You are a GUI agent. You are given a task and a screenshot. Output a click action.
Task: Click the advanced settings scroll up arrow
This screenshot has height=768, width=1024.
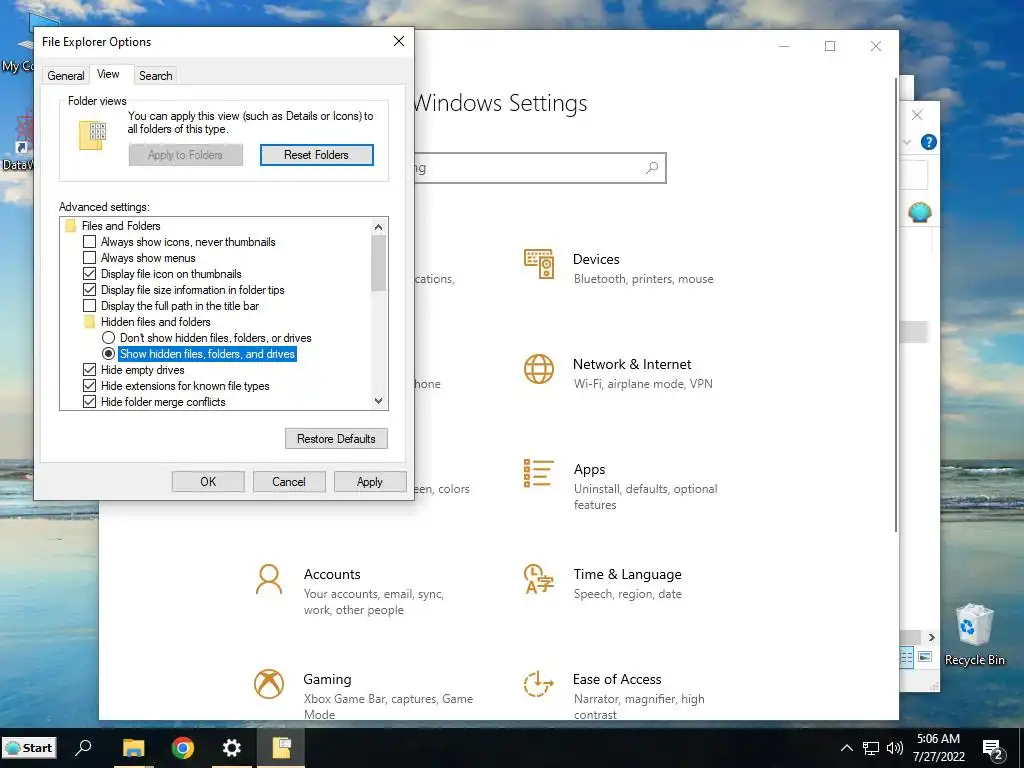378,227
